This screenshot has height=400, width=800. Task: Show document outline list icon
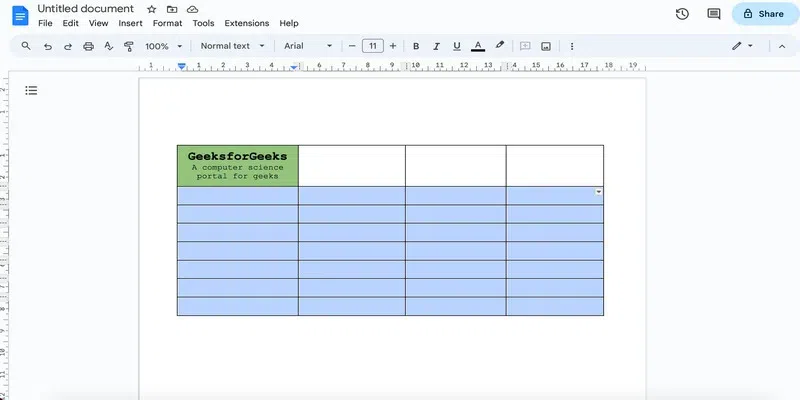click(31, 90)
